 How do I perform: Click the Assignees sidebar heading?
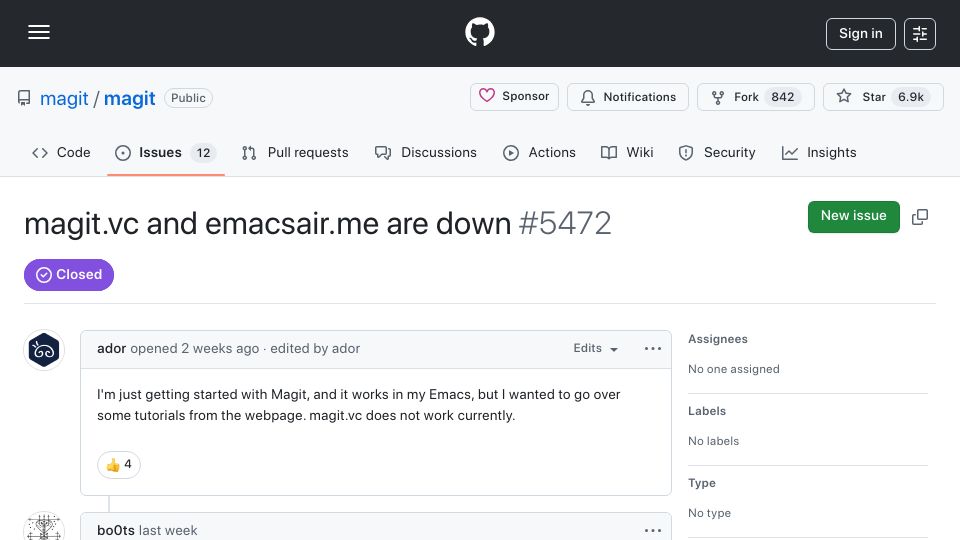coord(718,339)
